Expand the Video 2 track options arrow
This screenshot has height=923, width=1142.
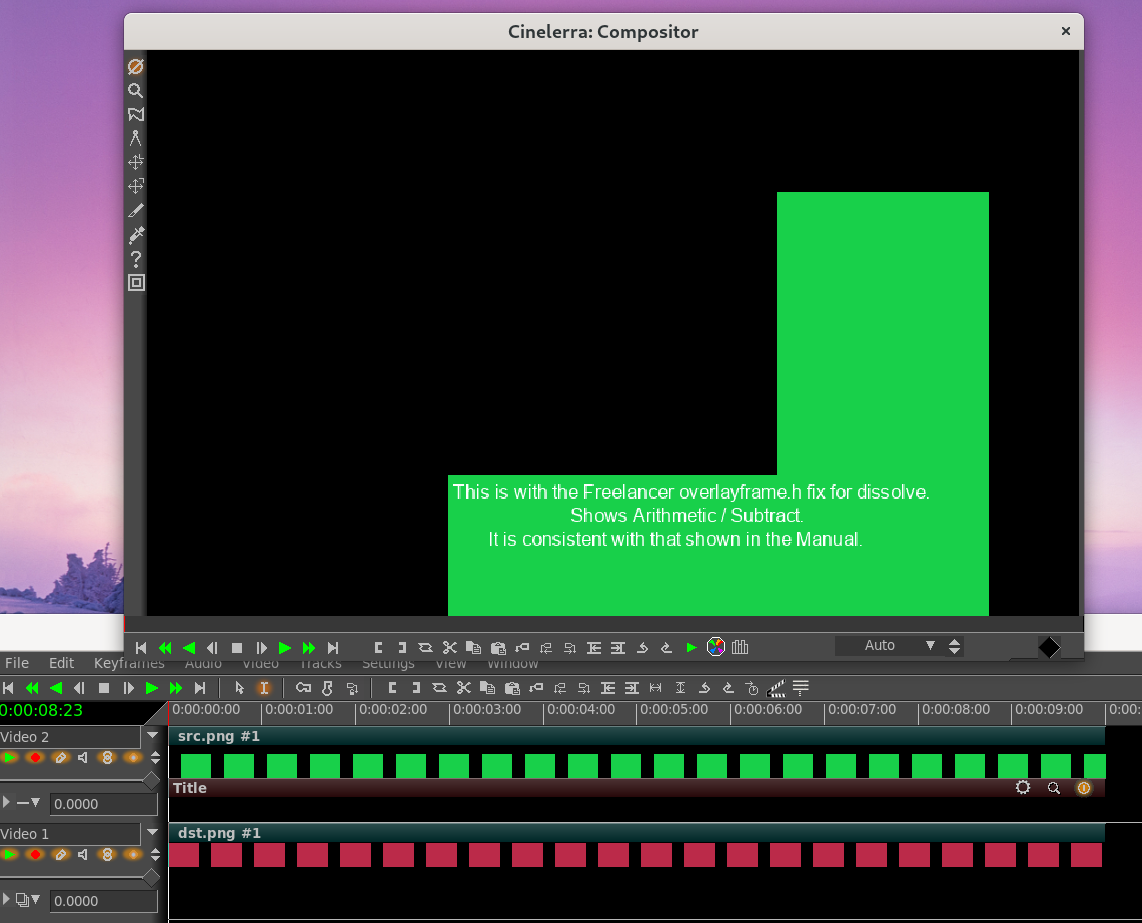click(152, 735)
